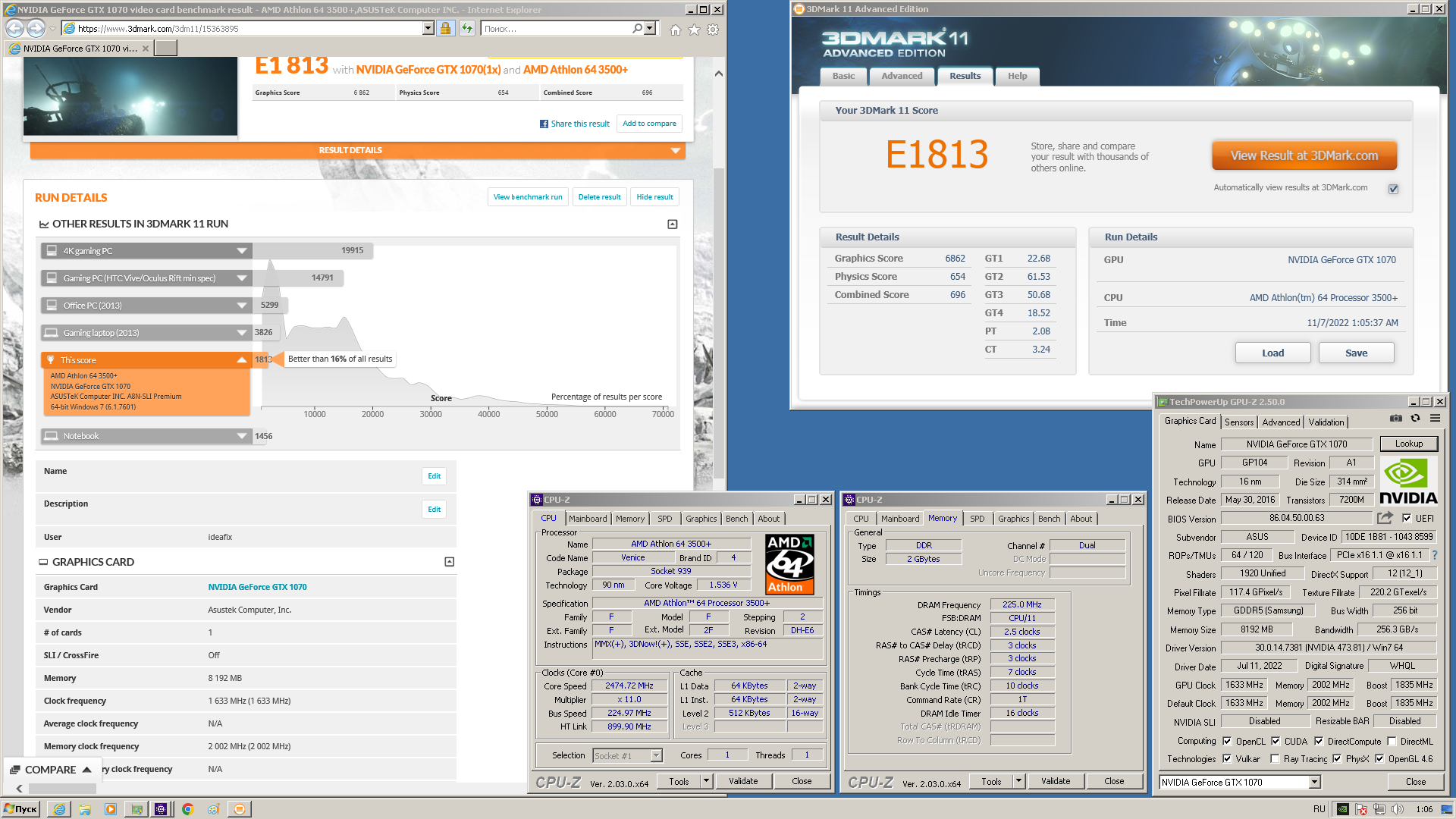Switch to the Advanced tab in 3DMark 11
The height and width of the screenshot is (819, 1456).
(902, 76)
